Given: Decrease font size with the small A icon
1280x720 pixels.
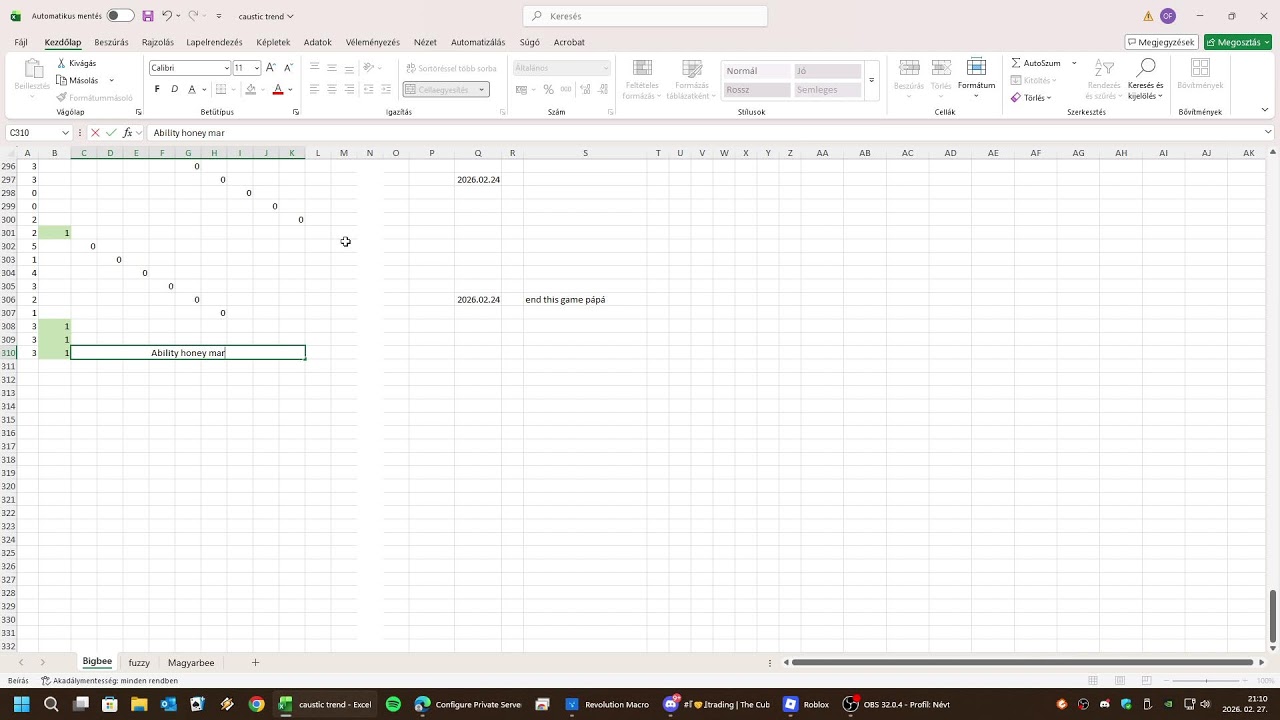Looking at the screenshot, I should [288, 67].
